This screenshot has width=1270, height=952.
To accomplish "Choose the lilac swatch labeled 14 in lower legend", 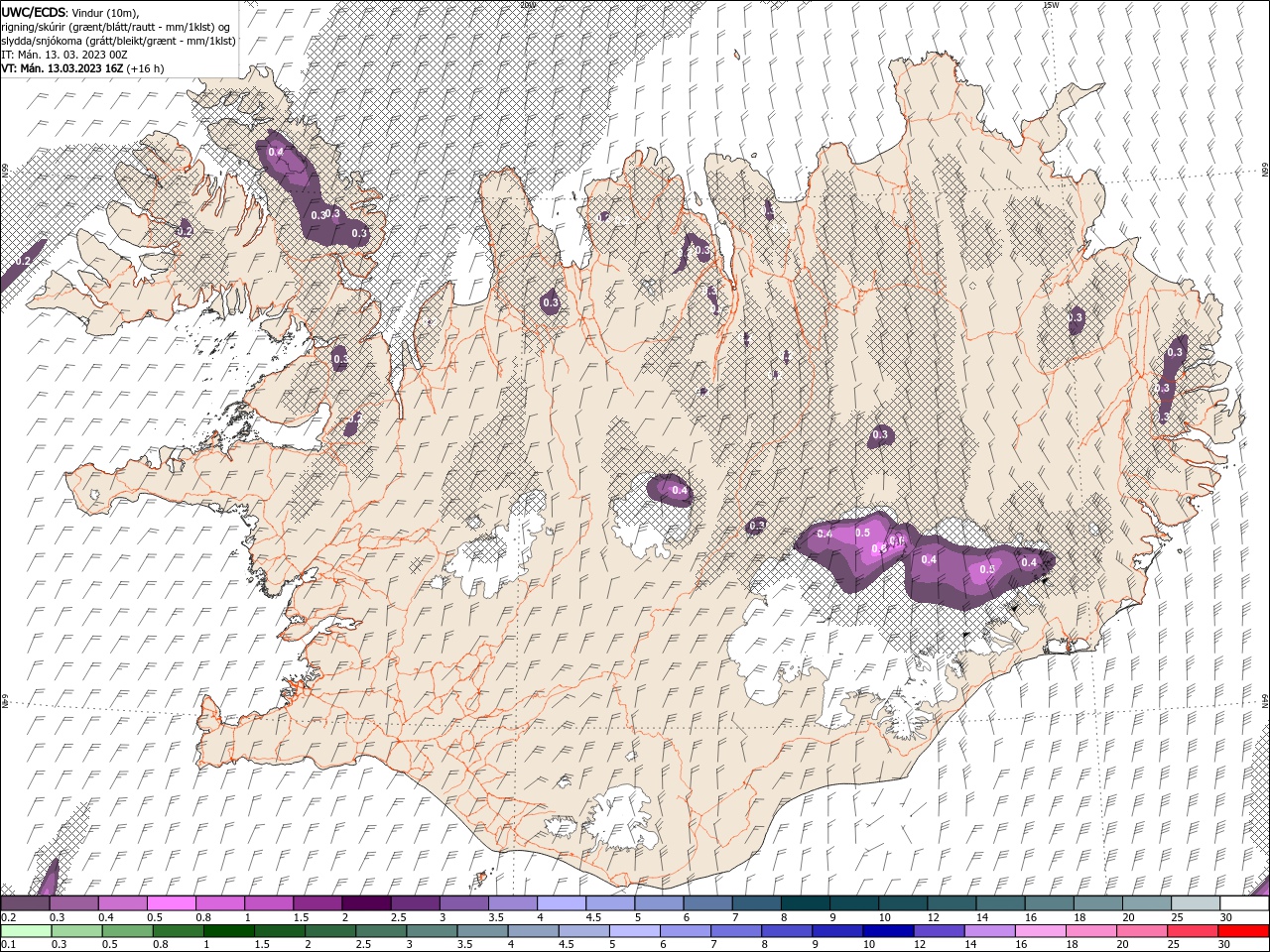I will coord(988,931).
